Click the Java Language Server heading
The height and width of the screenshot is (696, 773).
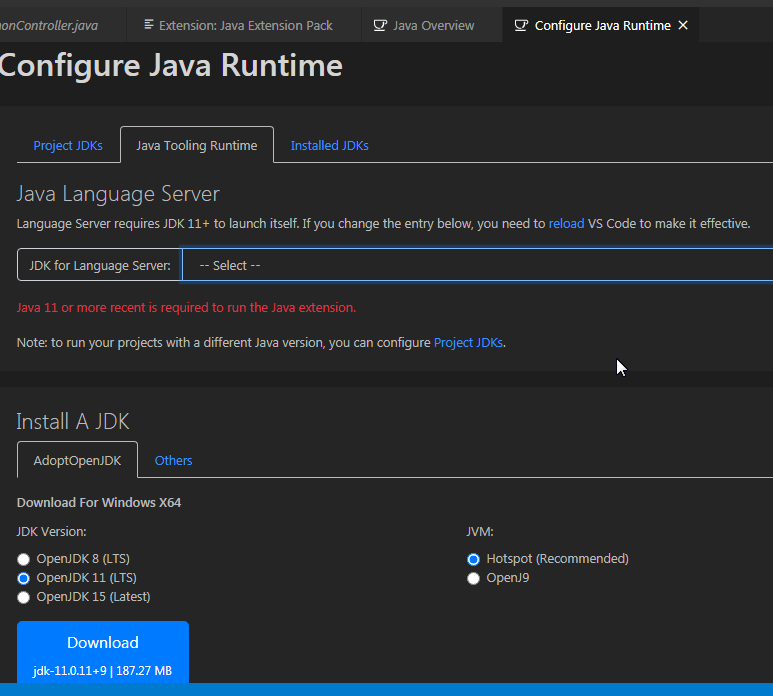[118, 194]
